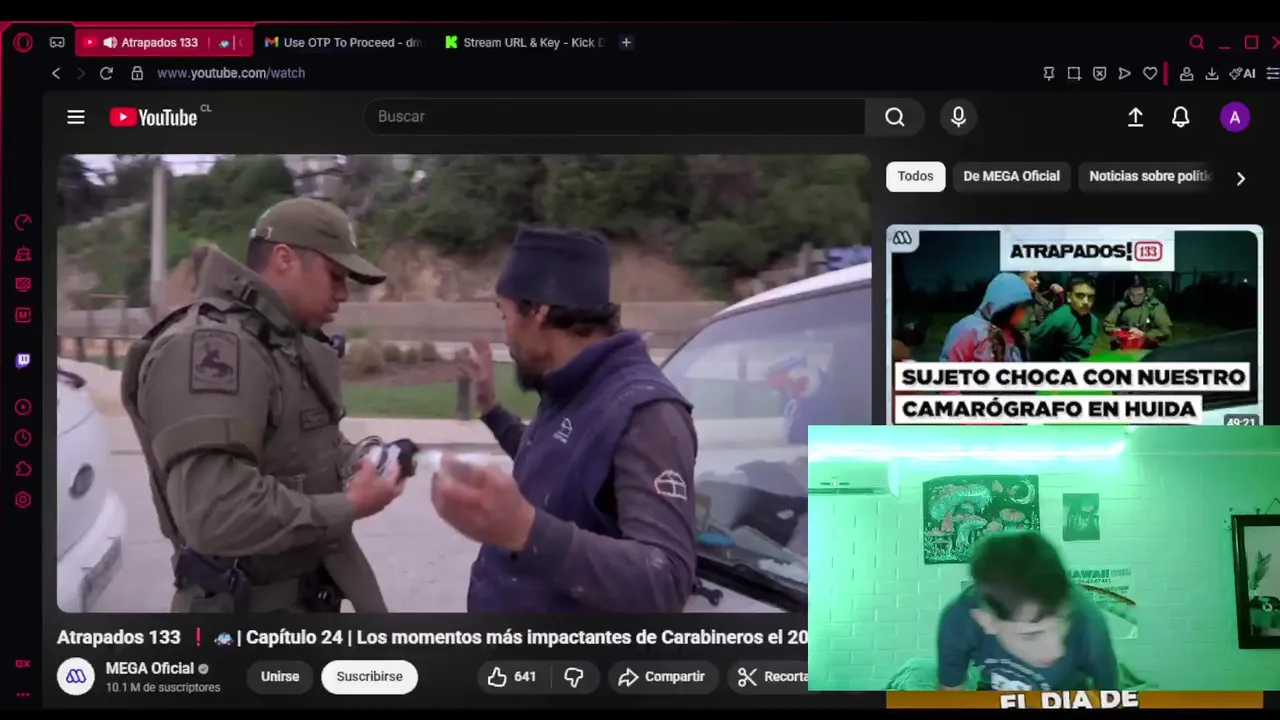1280x720 pixels.
Task: Click the pin icon in the browser toolbar
Action: pos(1048,73)
